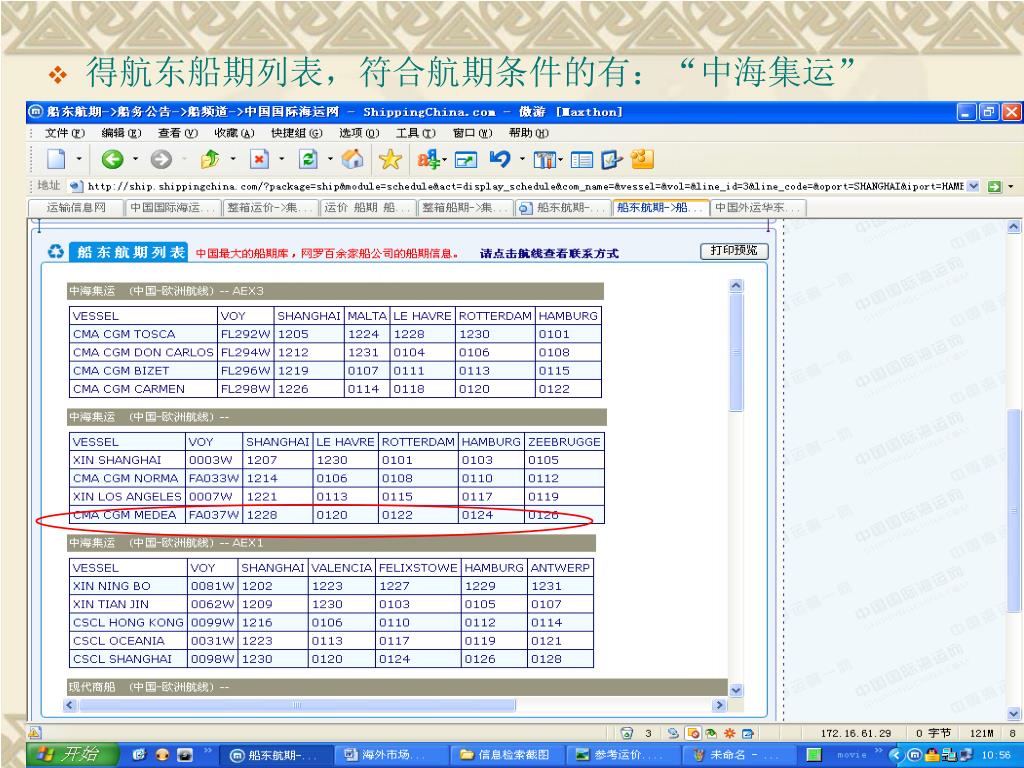Click the 开始 Start button
Screen dimensions: 1024x768
click(72, 754)
